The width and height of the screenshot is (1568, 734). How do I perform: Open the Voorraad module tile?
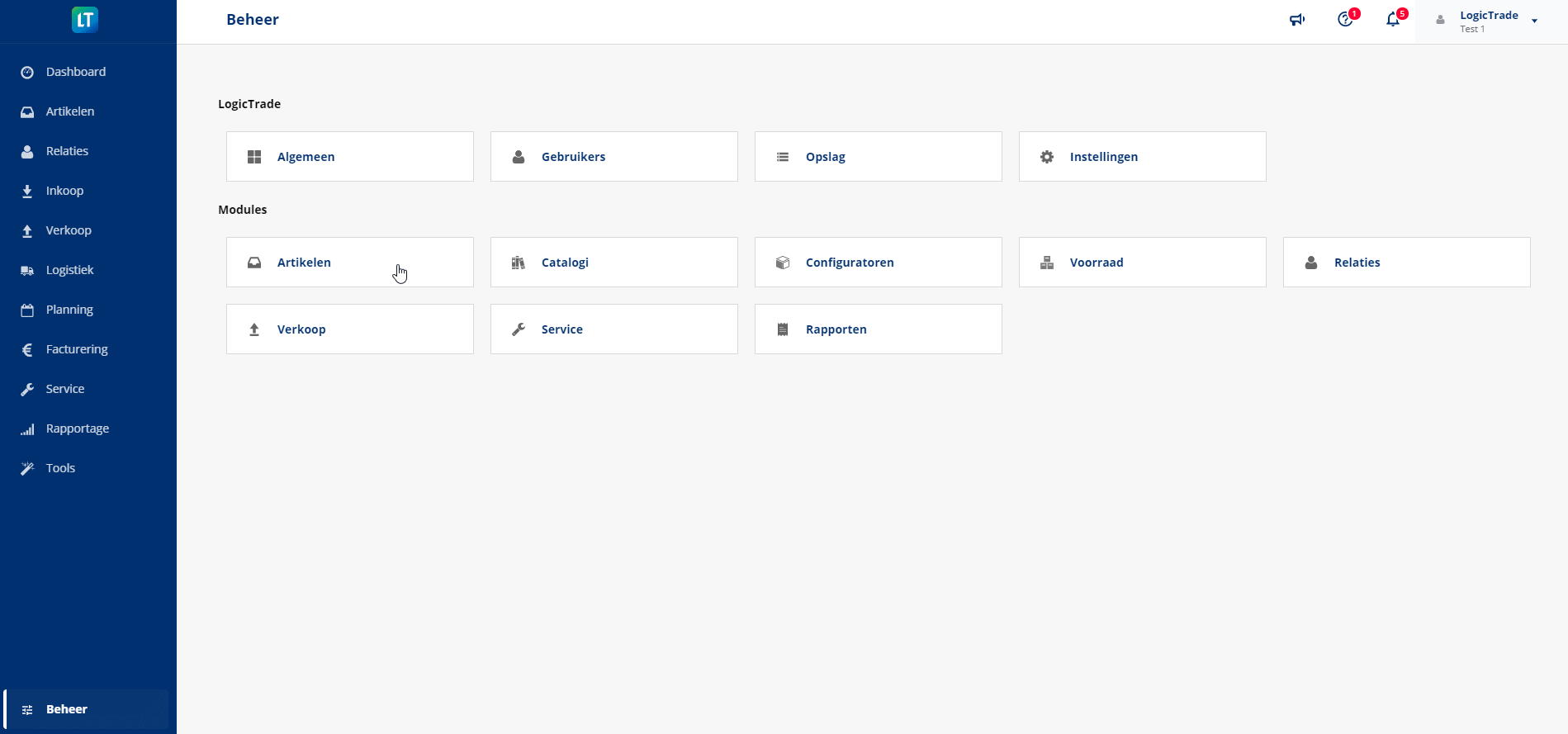(x=1143, y=263)
